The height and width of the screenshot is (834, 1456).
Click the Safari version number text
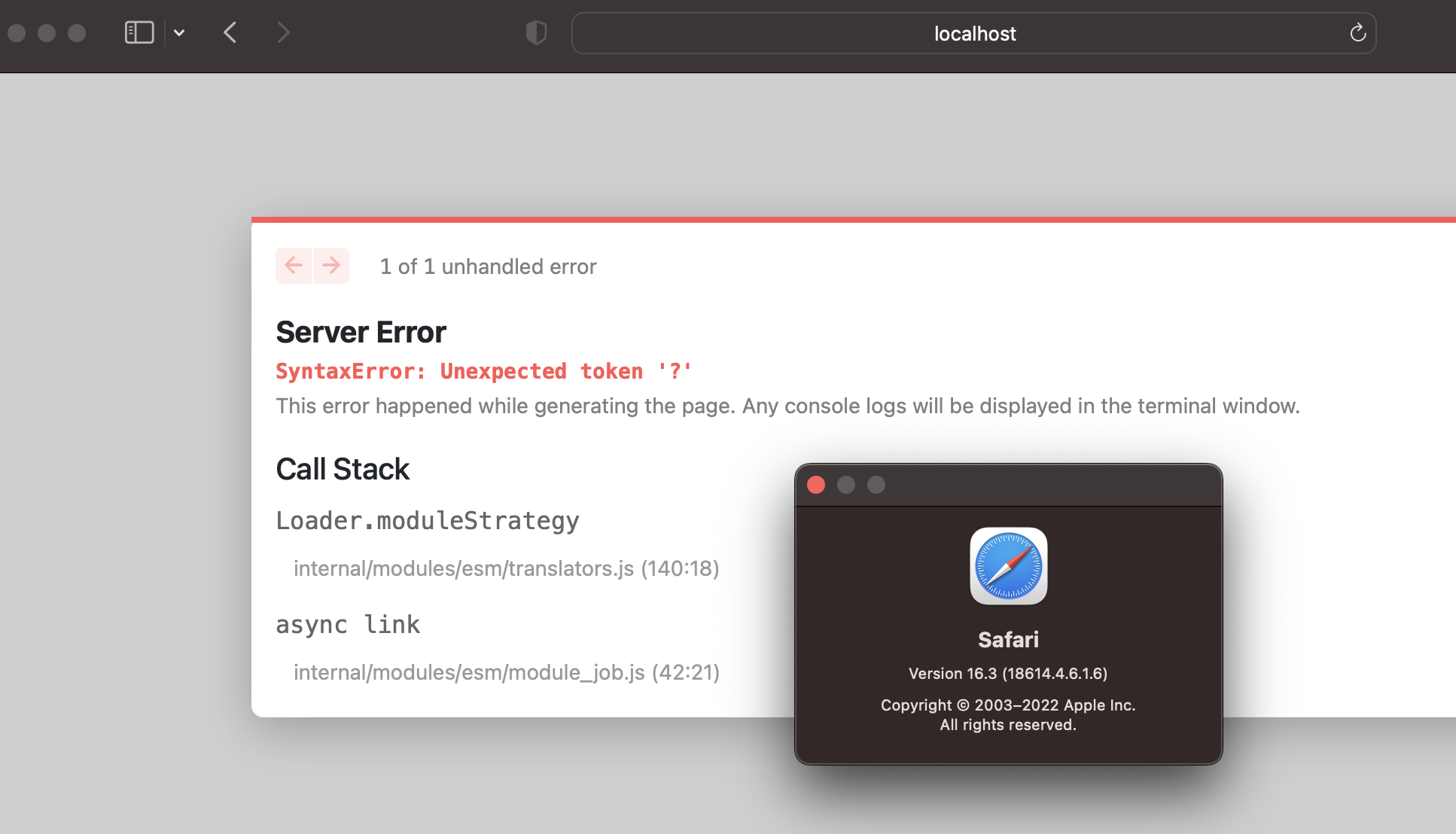(1008, 673)
